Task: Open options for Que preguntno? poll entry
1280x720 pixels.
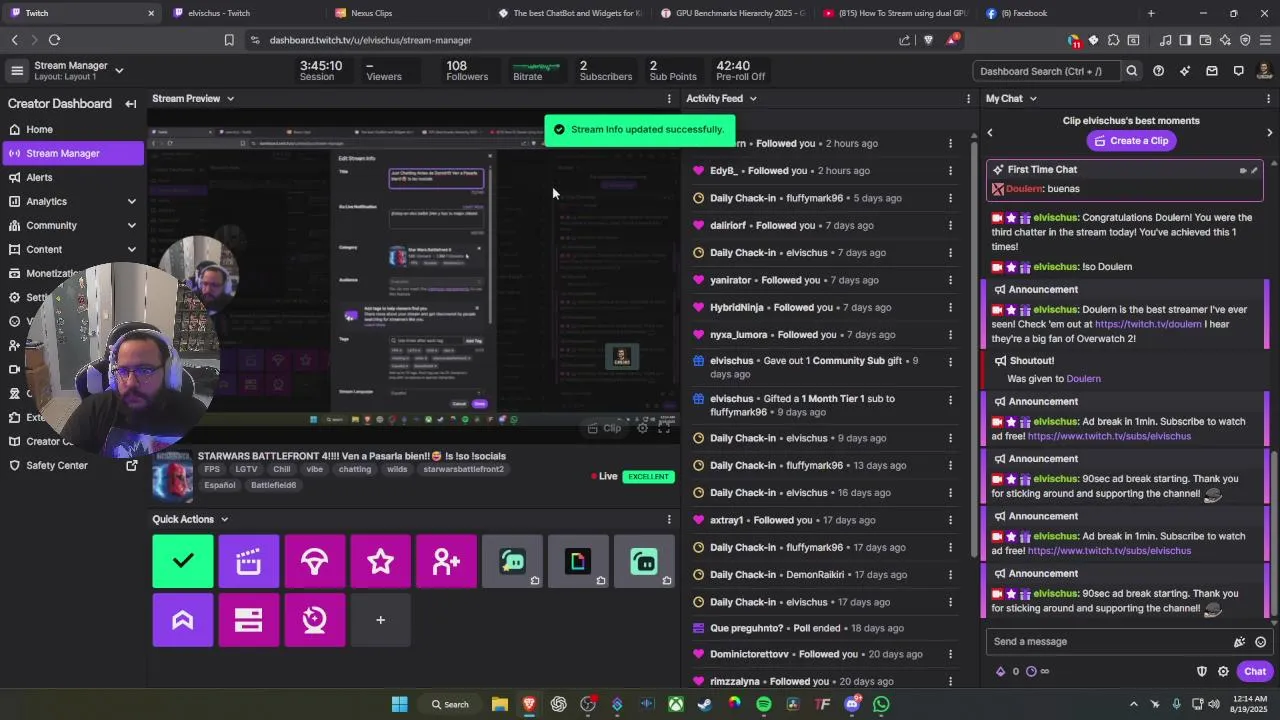Action: click(950, 629)
